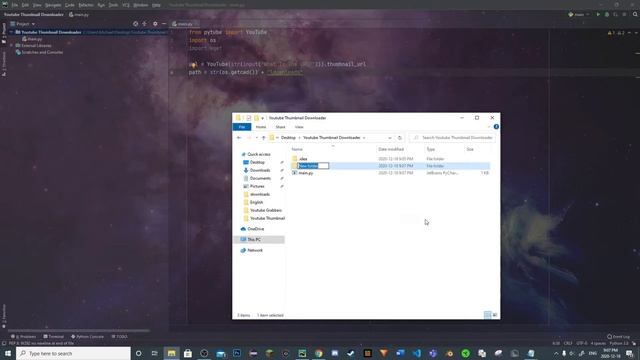The width and height of the screenshot is (640, 360).
Task: Select the main.py editor tab in PyCharm
Action: [x=184, y=24]
